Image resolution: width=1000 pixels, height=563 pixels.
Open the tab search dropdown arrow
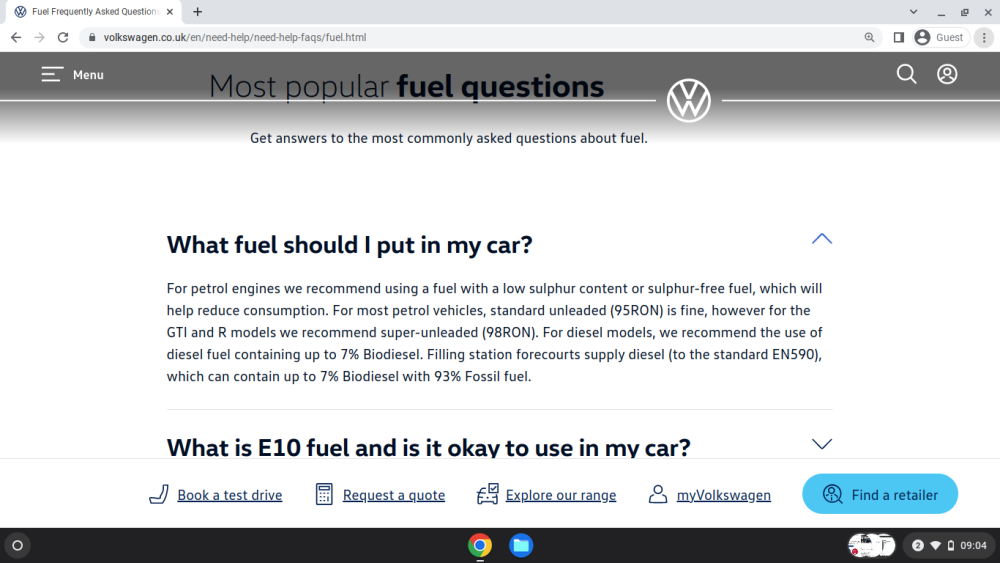(x=913, y=11)
